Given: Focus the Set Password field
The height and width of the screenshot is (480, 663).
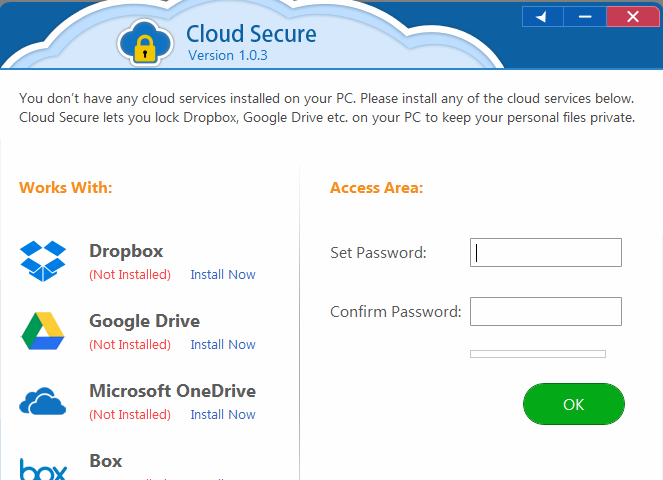Looking at the screenshot, I should [x=545, y=252].
